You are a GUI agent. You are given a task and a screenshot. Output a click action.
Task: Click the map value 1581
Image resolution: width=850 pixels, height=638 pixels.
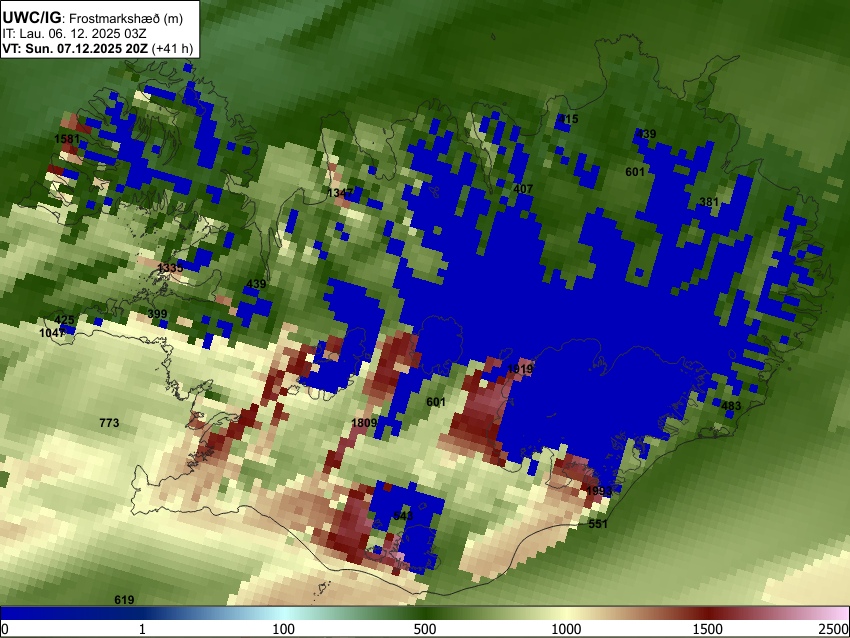click(x=67, y=139)
